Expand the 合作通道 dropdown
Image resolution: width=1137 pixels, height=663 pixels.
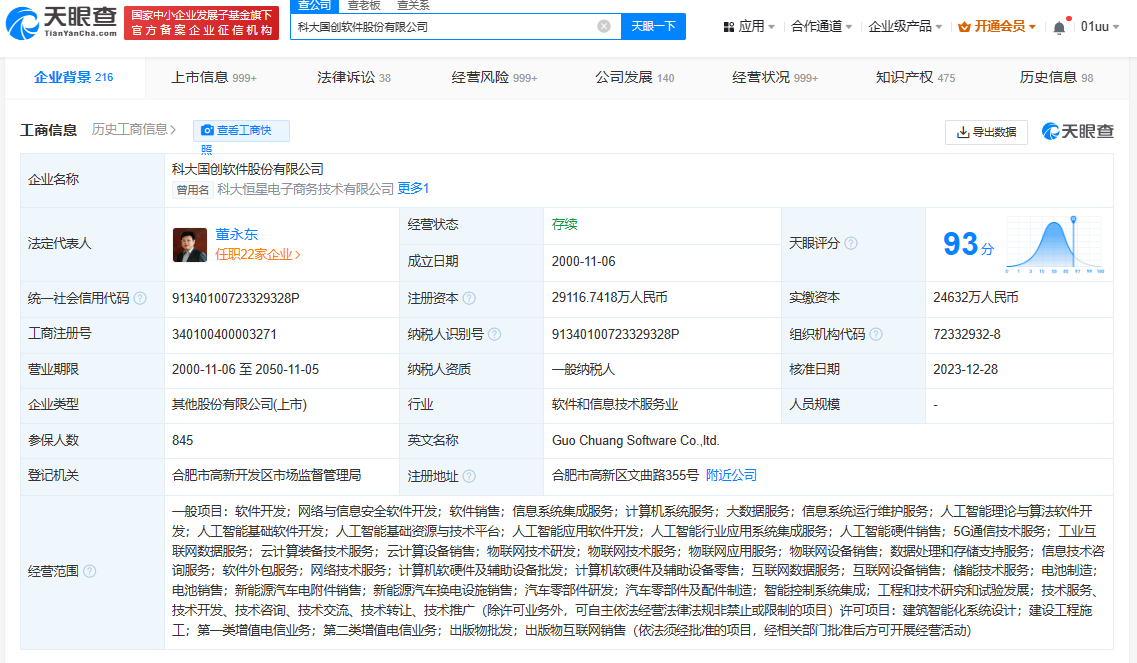click(822, 27)
